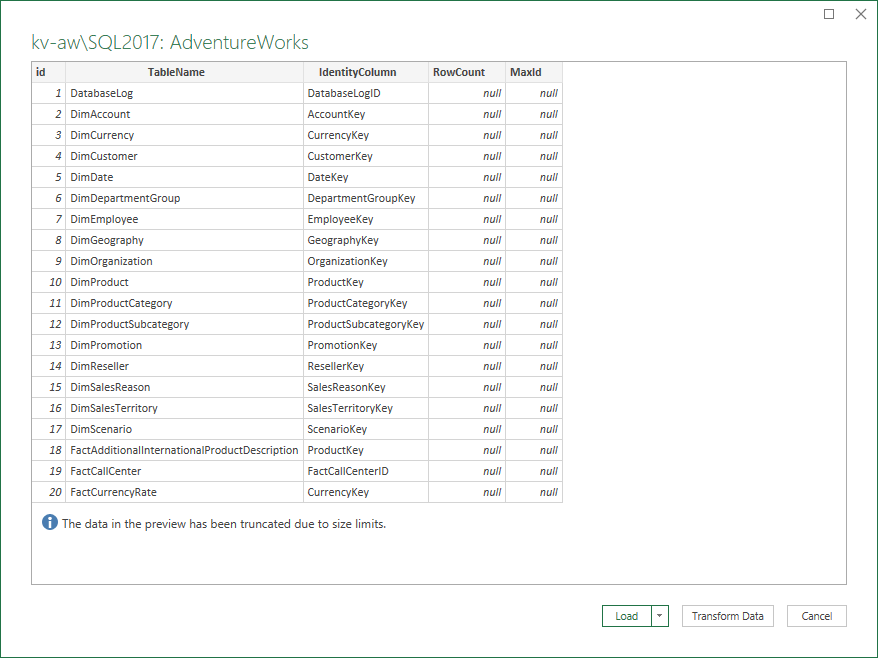The image size is (878, 658).
Task: Click the RowCount null for DimDate
Action: point(467,177)
